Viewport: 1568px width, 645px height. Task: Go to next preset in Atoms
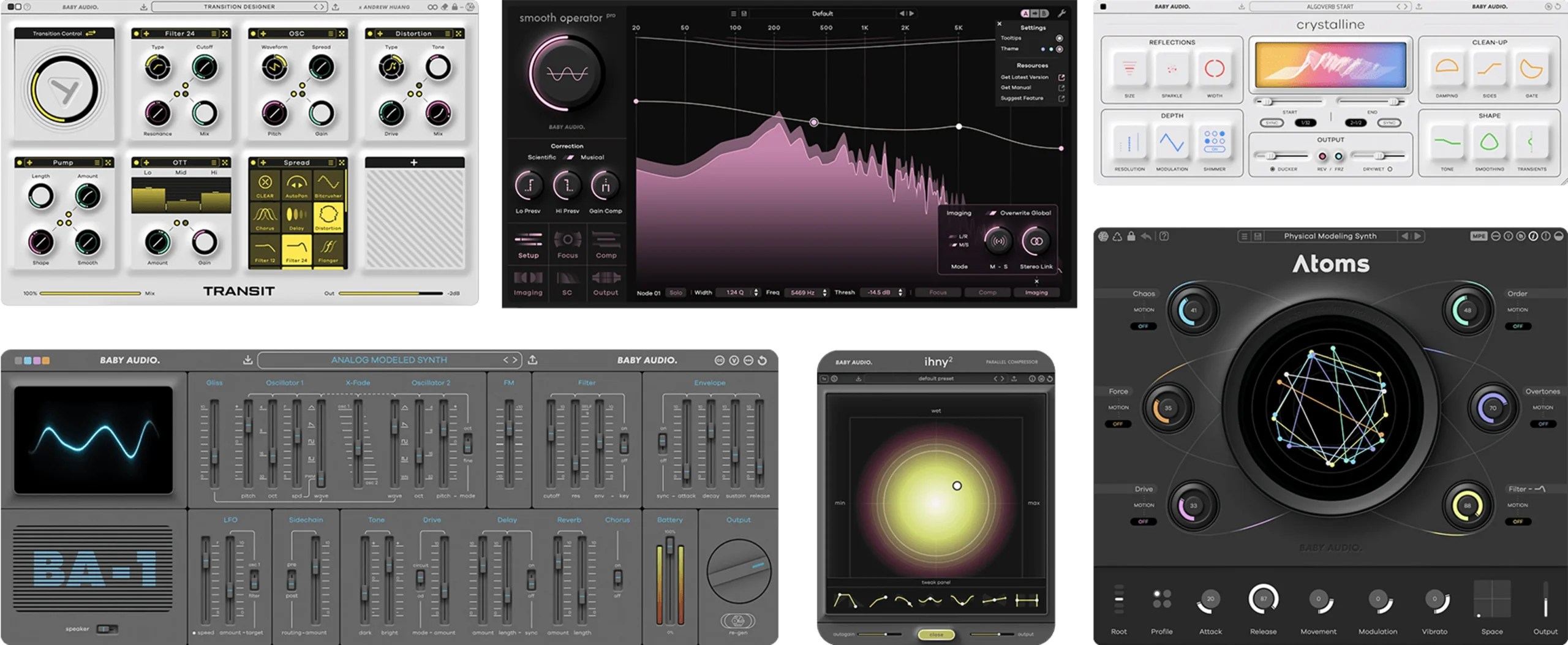point(1417,236)
